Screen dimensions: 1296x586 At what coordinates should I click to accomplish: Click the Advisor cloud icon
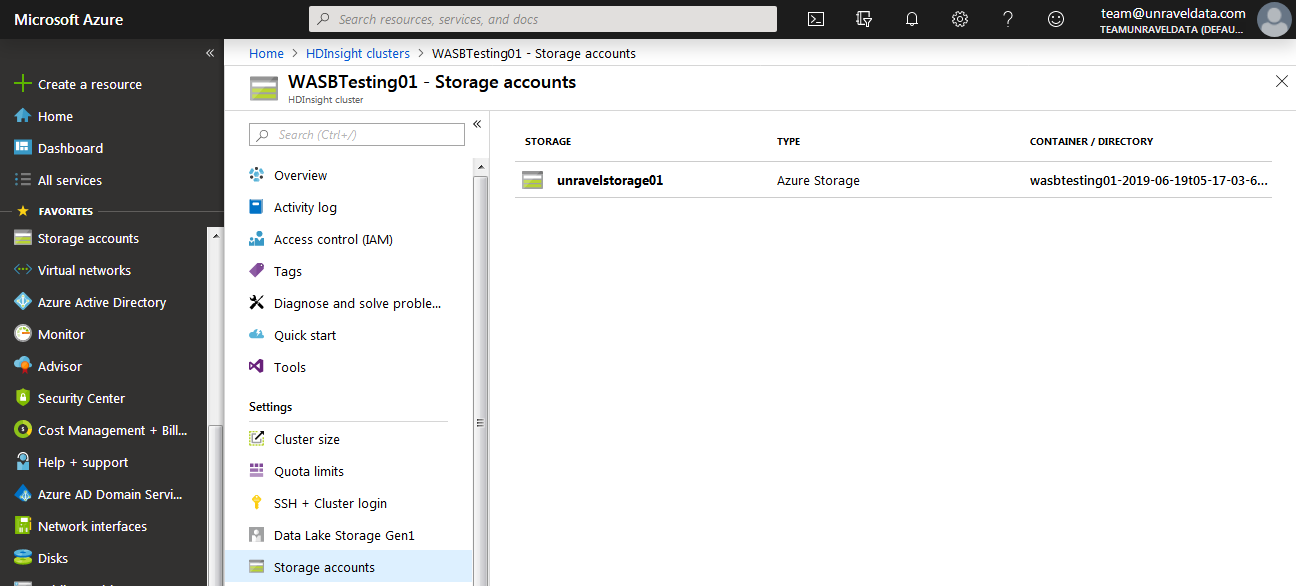tap(23, 366)
